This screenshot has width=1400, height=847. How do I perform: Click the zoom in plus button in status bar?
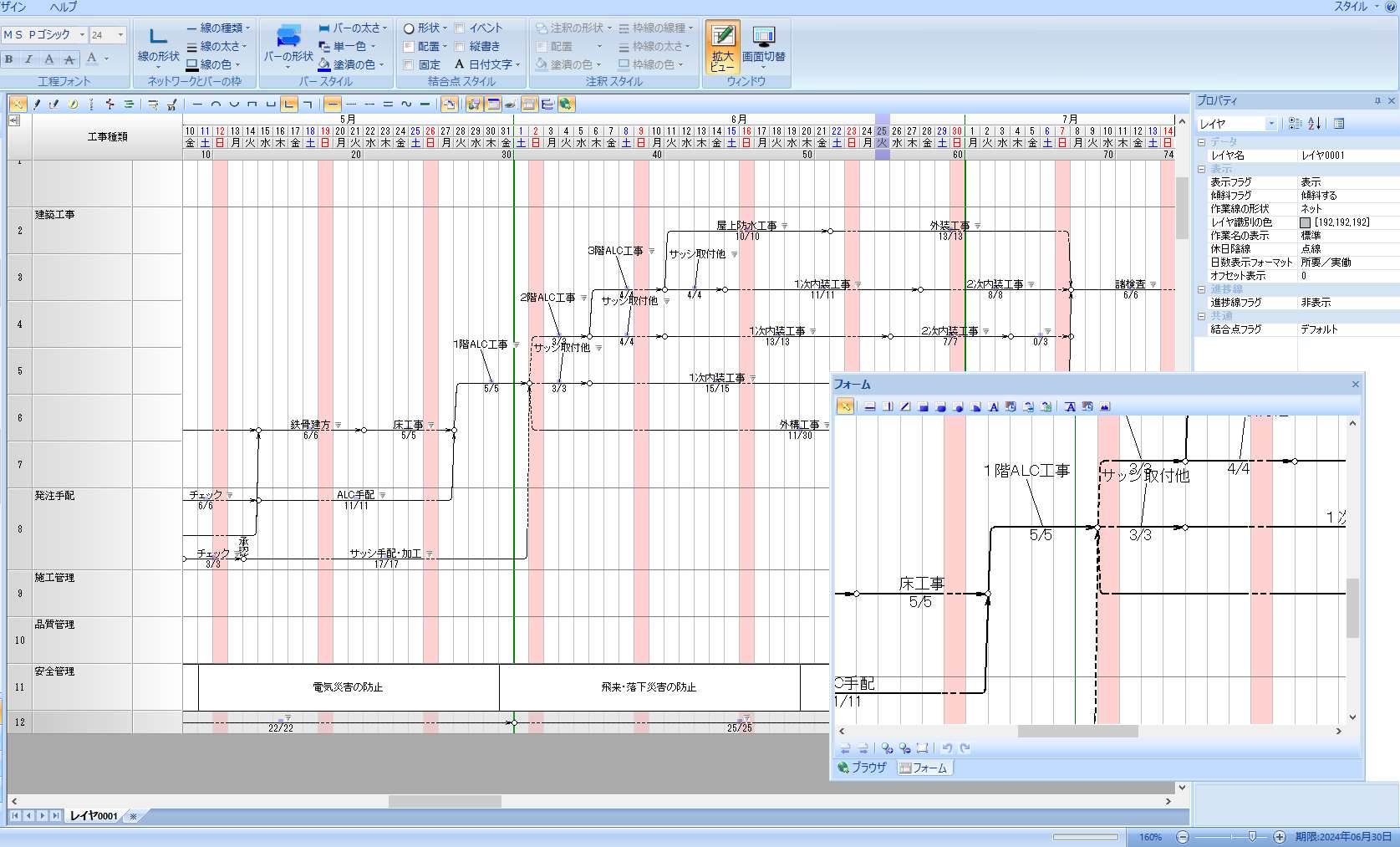1280,837
